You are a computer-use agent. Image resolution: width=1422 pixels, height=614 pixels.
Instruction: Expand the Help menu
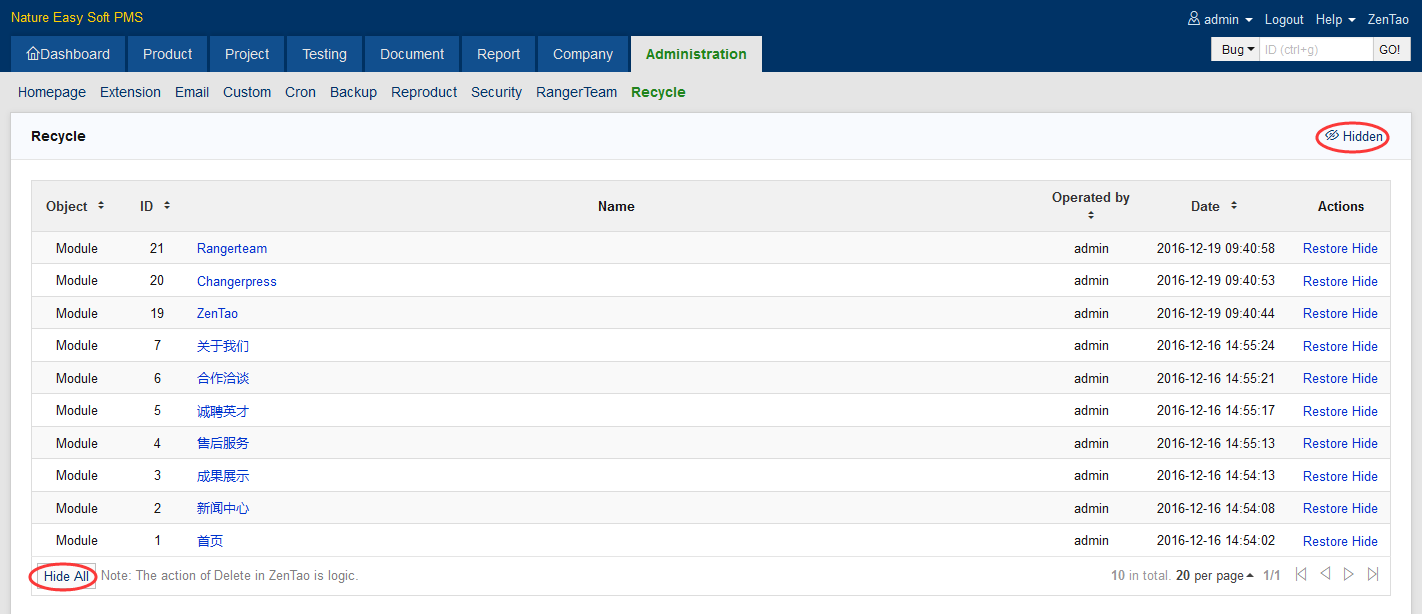point(1335,19)
